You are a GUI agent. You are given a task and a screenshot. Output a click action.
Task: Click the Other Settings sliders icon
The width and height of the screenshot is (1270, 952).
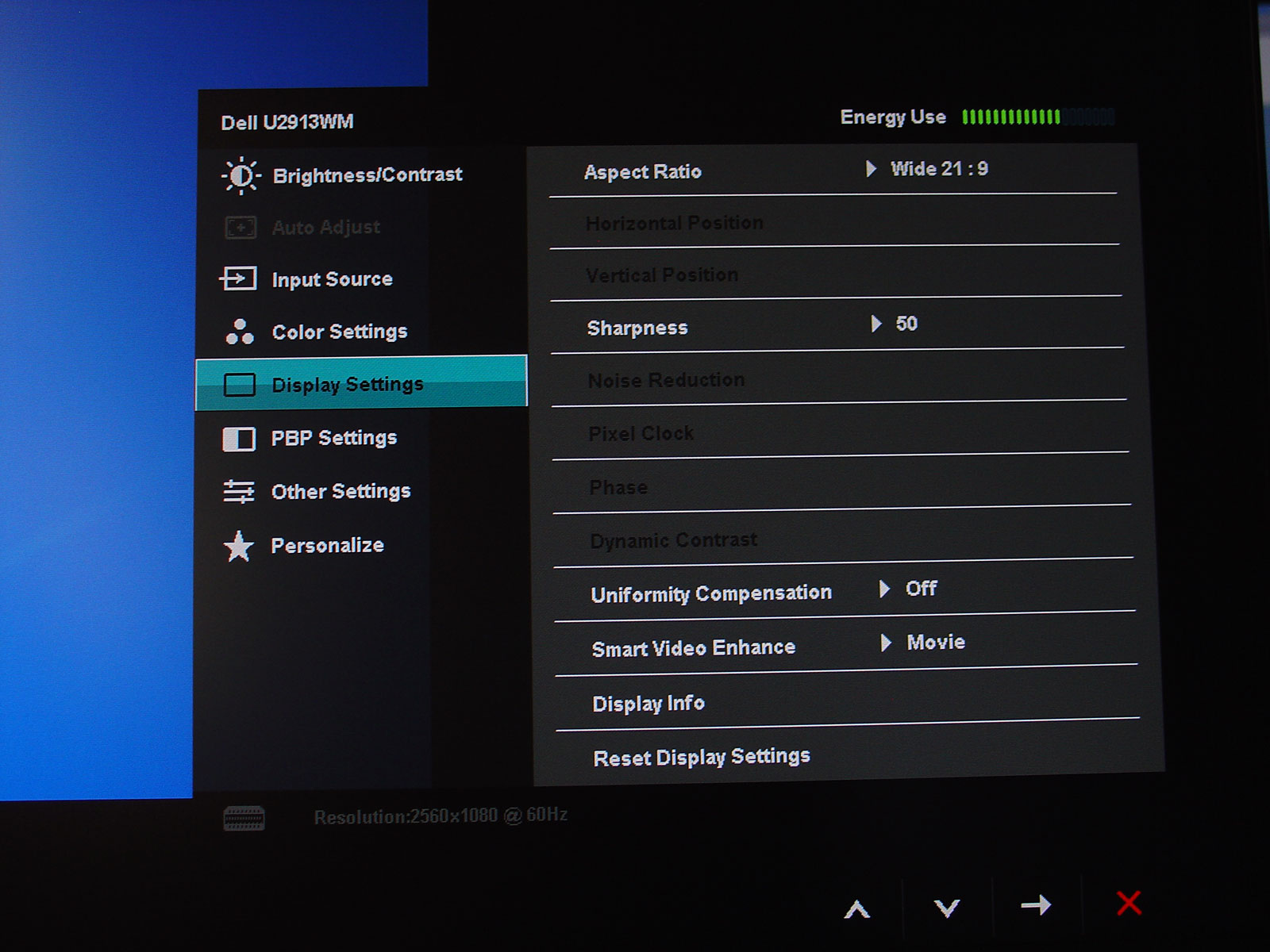coord(239,491)
